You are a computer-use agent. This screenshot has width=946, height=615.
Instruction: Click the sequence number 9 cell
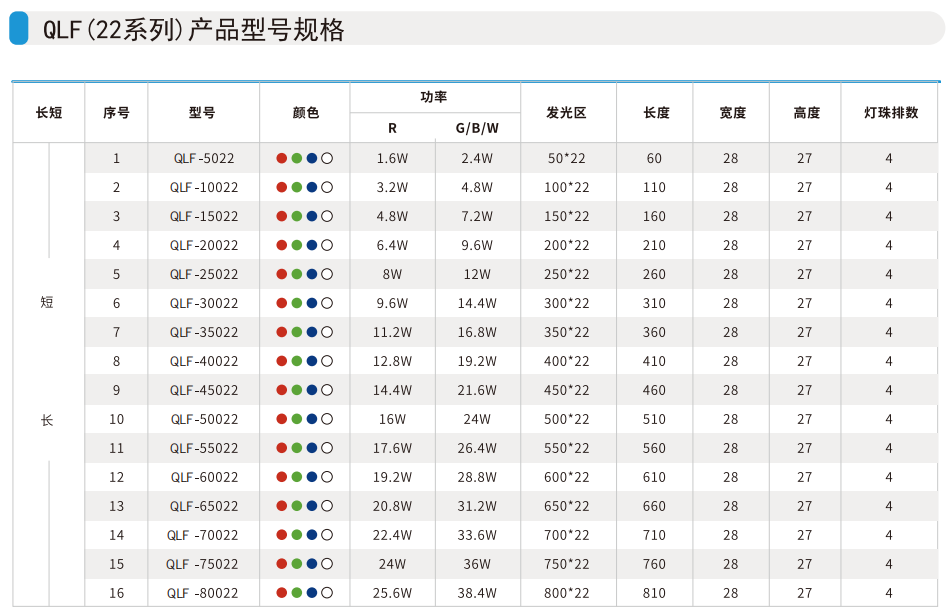(116, 390)
